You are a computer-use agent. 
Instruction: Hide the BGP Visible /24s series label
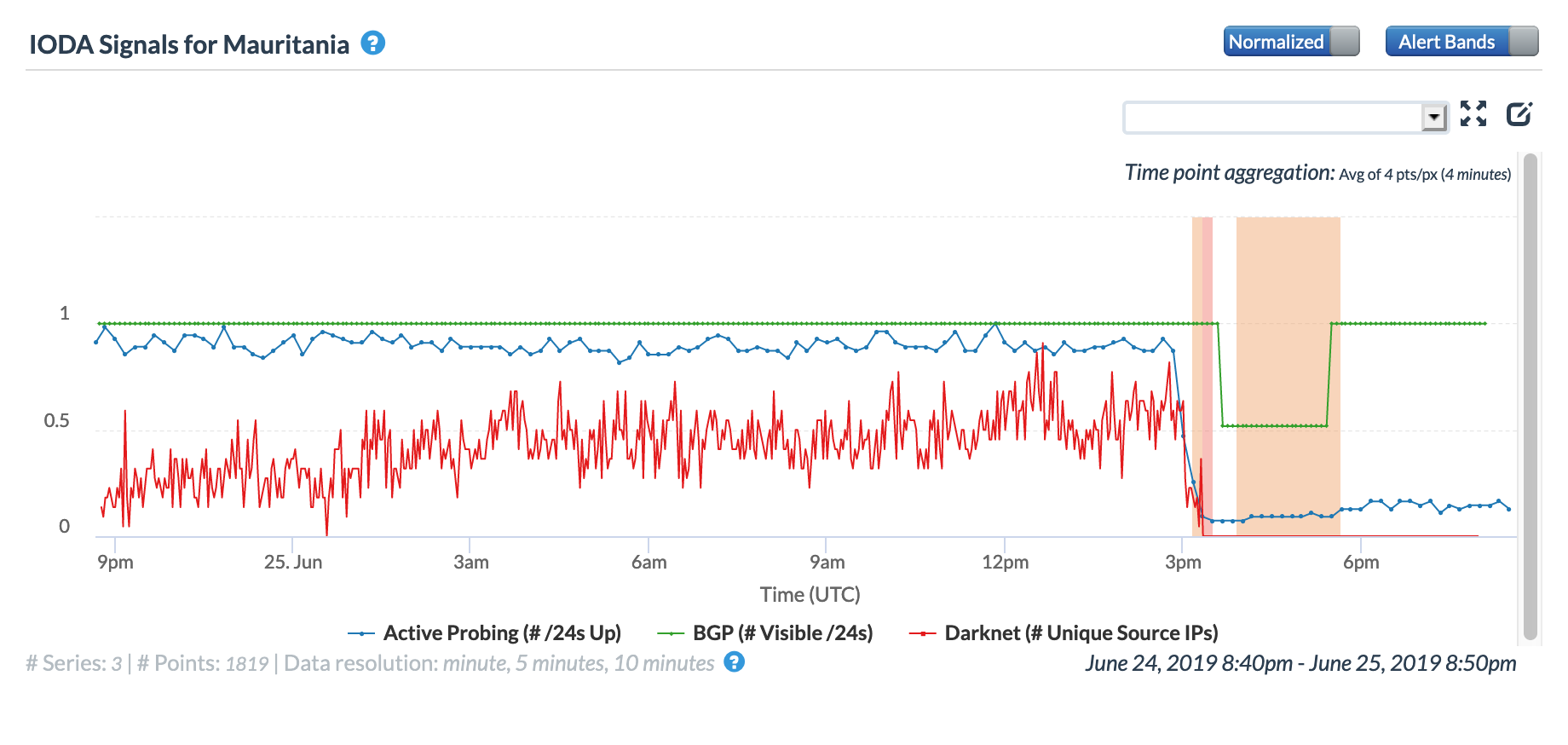pos(782,633)
